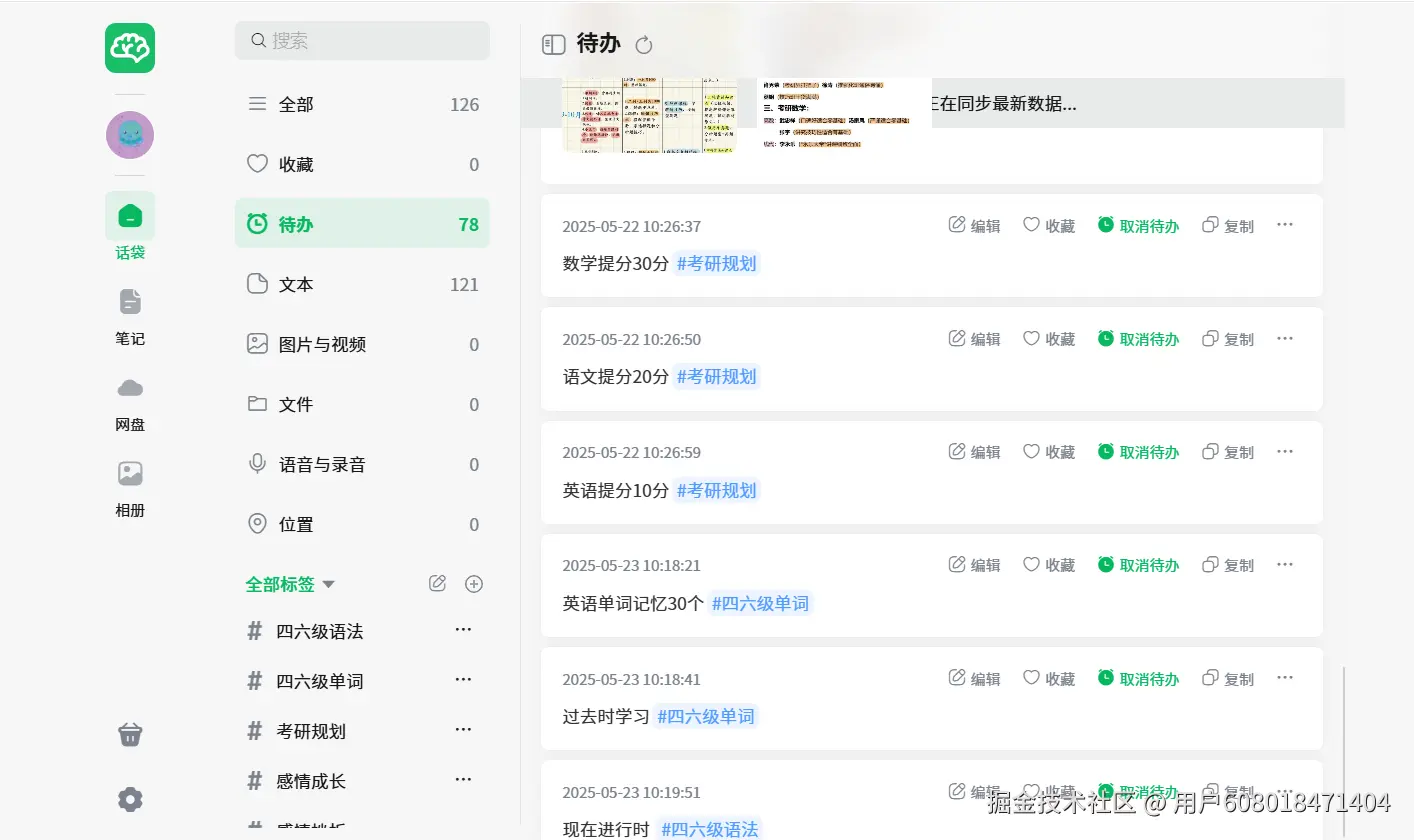Select the 待办 category
1414x840 pixels.
[362, 224]
